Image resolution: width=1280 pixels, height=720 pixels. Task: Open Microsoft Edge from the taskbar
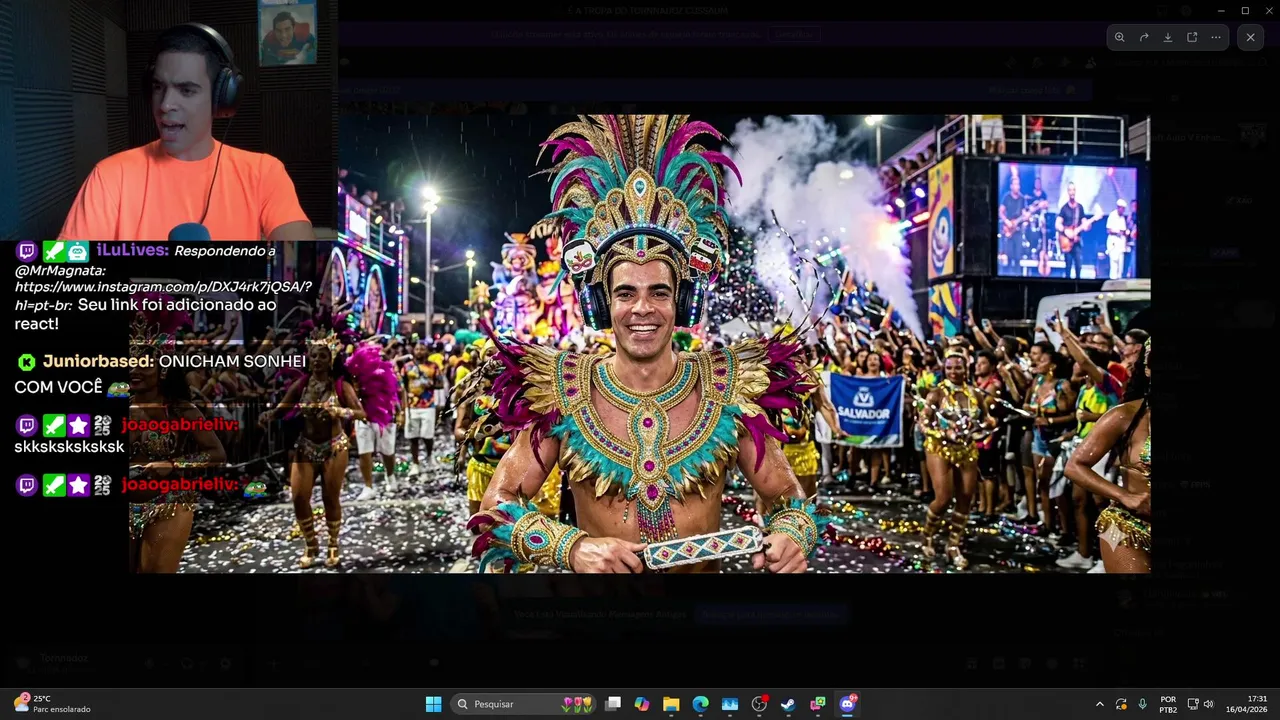(701, 704)
